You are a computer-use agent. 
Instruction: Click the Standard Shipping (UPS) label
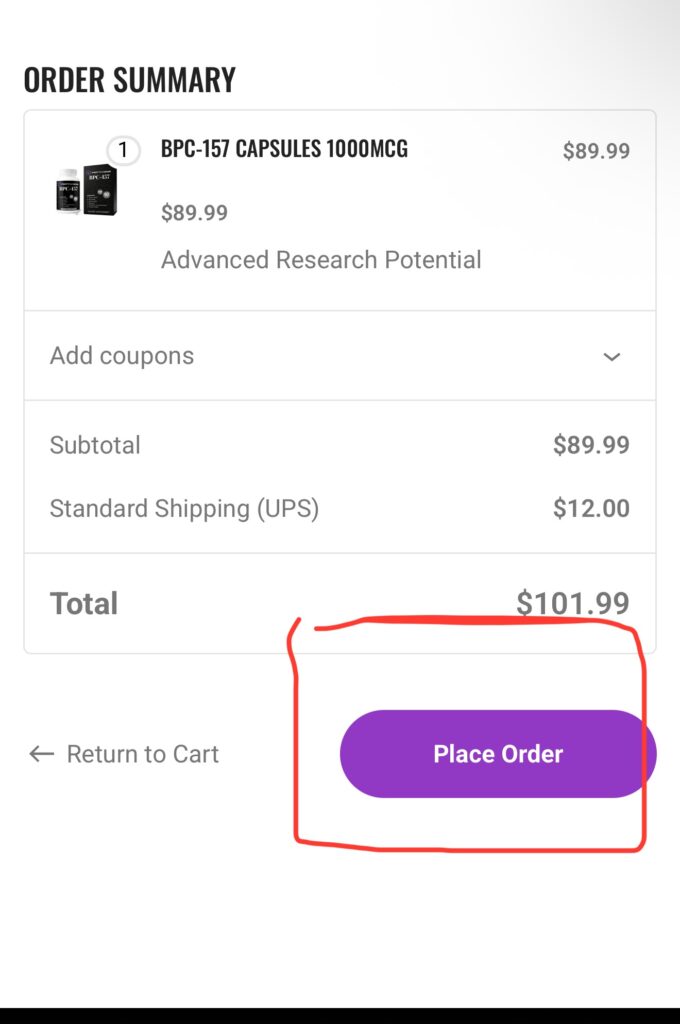click(184, 508)
